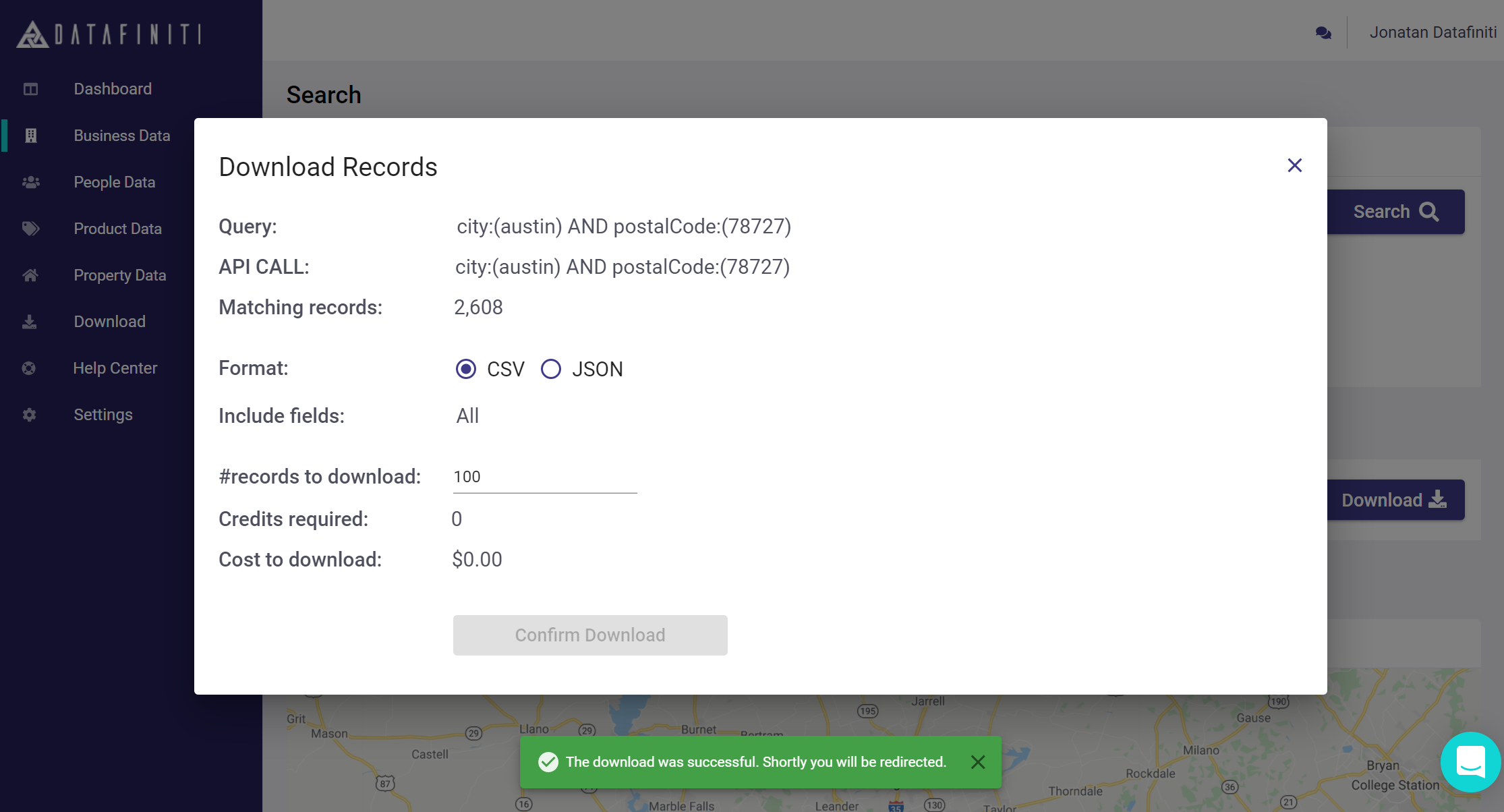
Task: Click the Property Data house icon
Action: tap(30, 275)
